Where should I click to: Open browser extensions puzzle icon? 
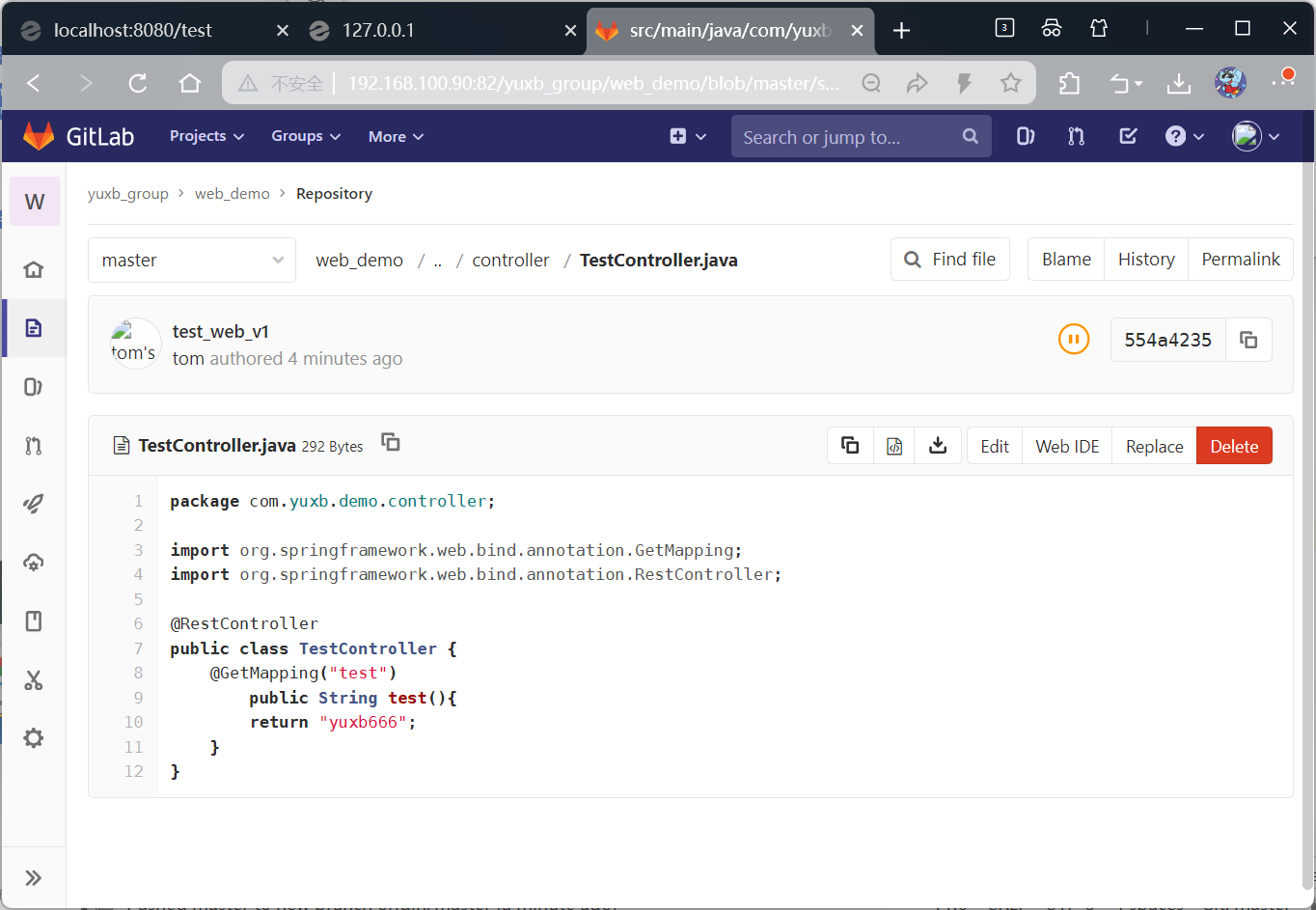1069,83
